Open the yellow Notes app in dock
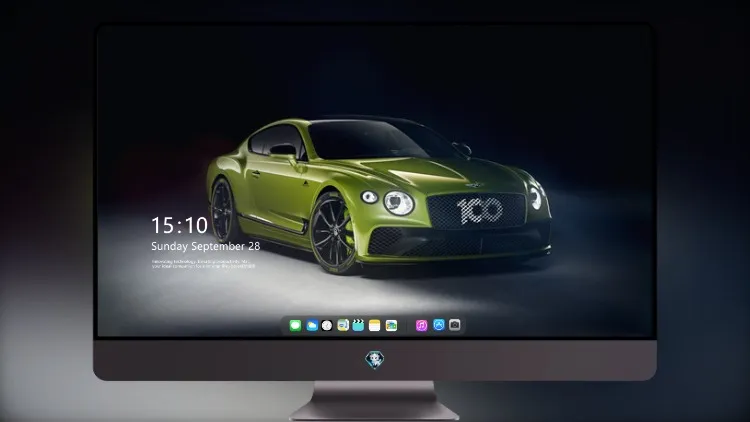The width and height of the screenshot is (750, 422). point(375,325)
